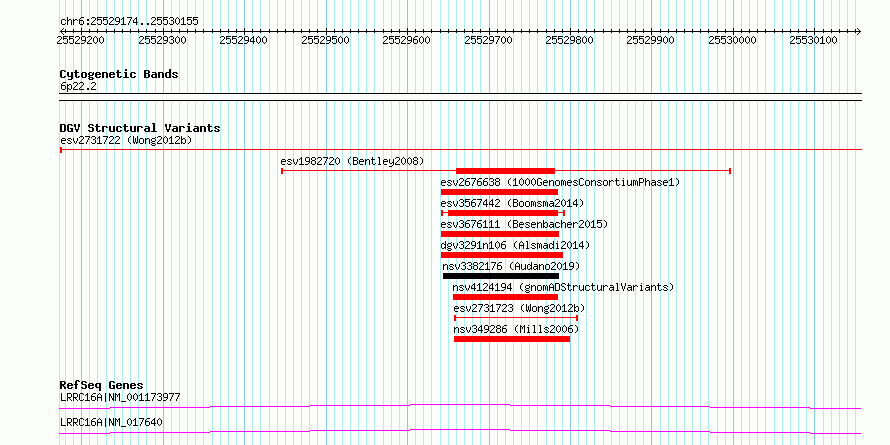This screenshot has width=890, height=445.
Task: Open nsv349286 (Mills2006) label
Action: click(x=516, y=329)
